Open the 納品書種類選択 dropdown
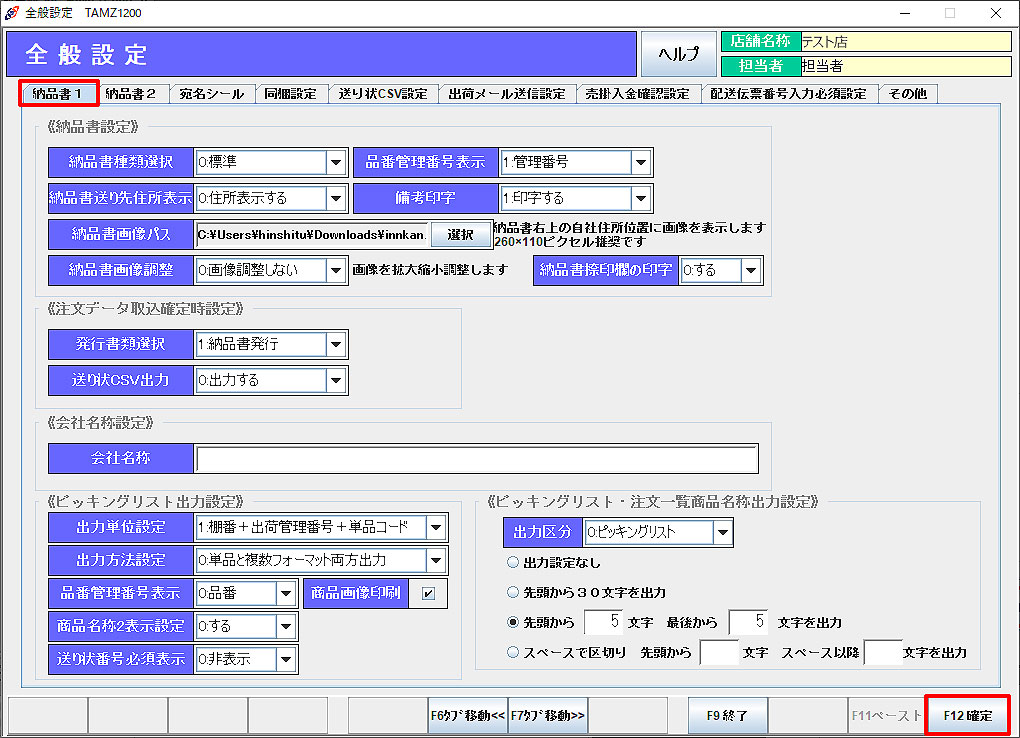This screenshot has width=1020, height=738. (334, 162)
